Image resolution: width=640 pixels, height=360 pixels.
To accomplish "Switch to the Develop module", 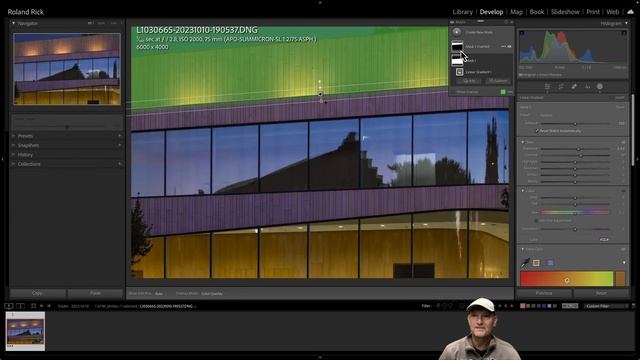I will 491,12.
